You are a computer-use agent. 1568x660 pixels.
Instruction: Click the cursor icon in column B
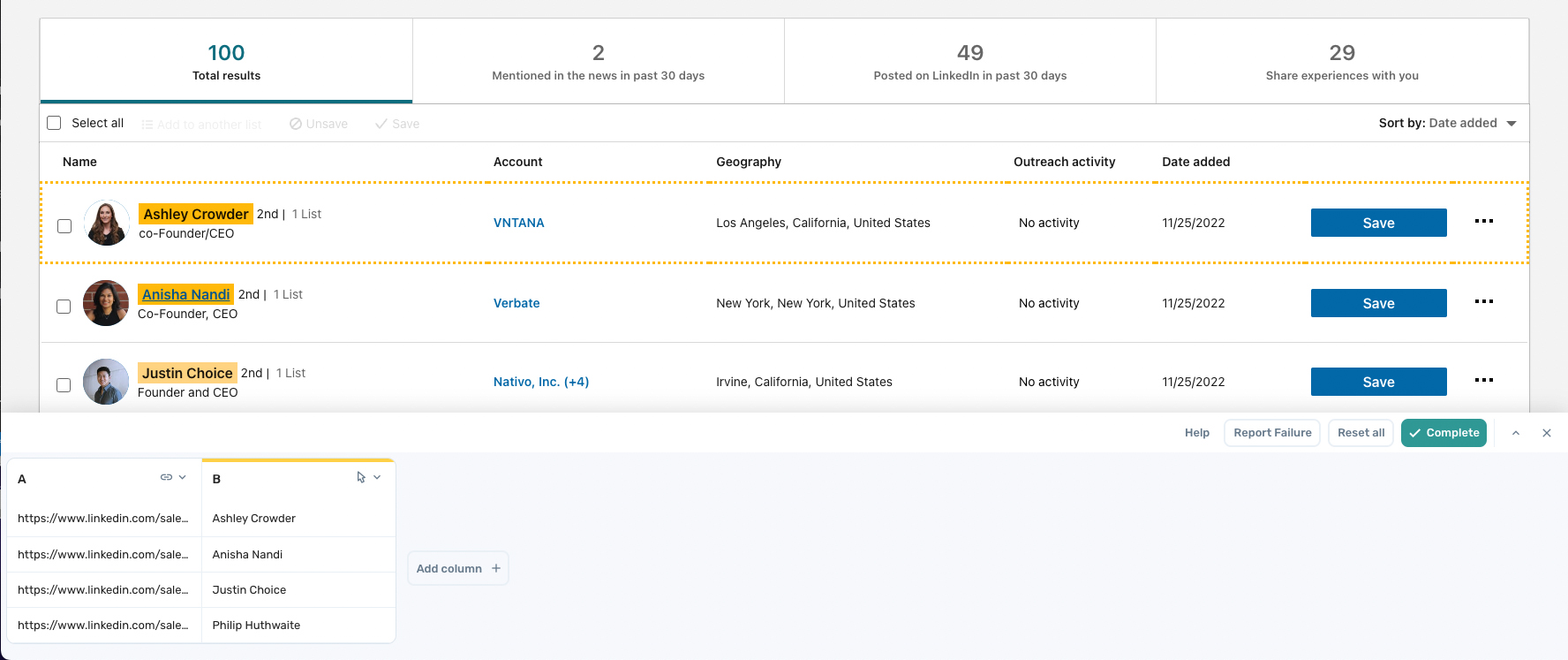[361, 477]
